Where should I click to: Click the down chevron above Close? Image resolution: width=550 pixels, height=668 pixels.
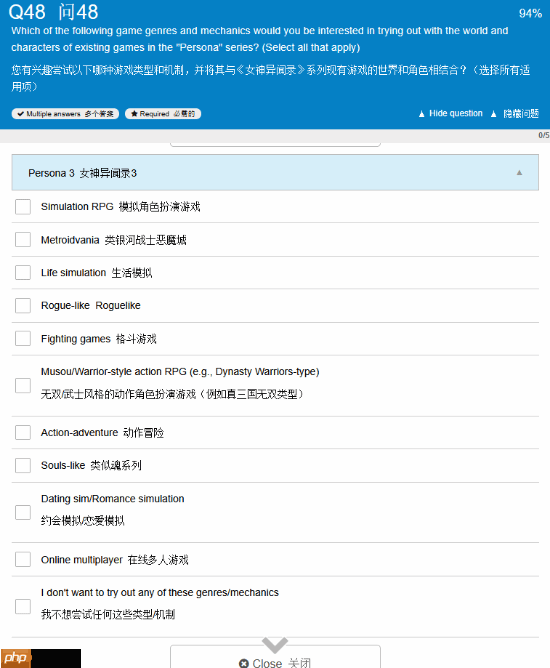click(x=275, y=644)
